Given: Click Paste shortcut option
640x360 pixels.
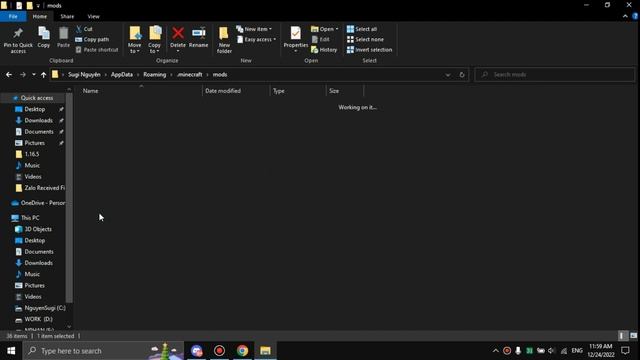Looking at the screenshot, I should tap(97, 50).
